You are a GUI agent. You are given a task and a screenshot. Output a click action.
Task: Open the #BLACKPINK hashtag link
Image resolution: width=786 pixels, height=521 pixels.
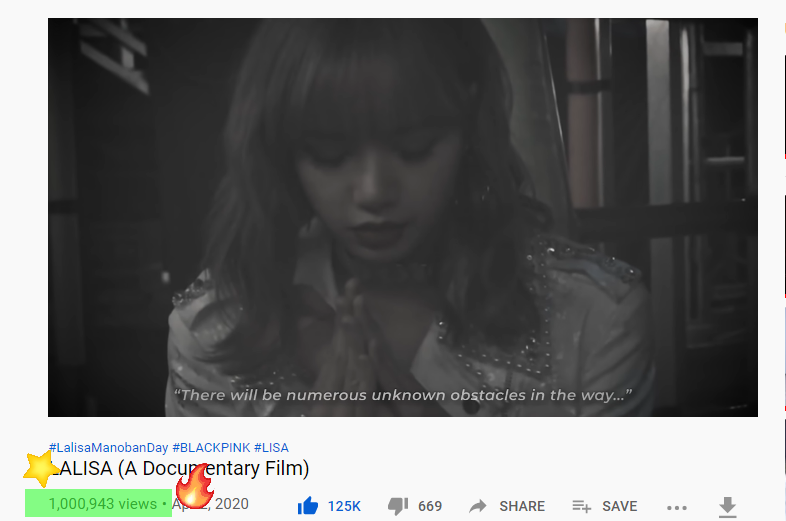click(x=211, y=447)
